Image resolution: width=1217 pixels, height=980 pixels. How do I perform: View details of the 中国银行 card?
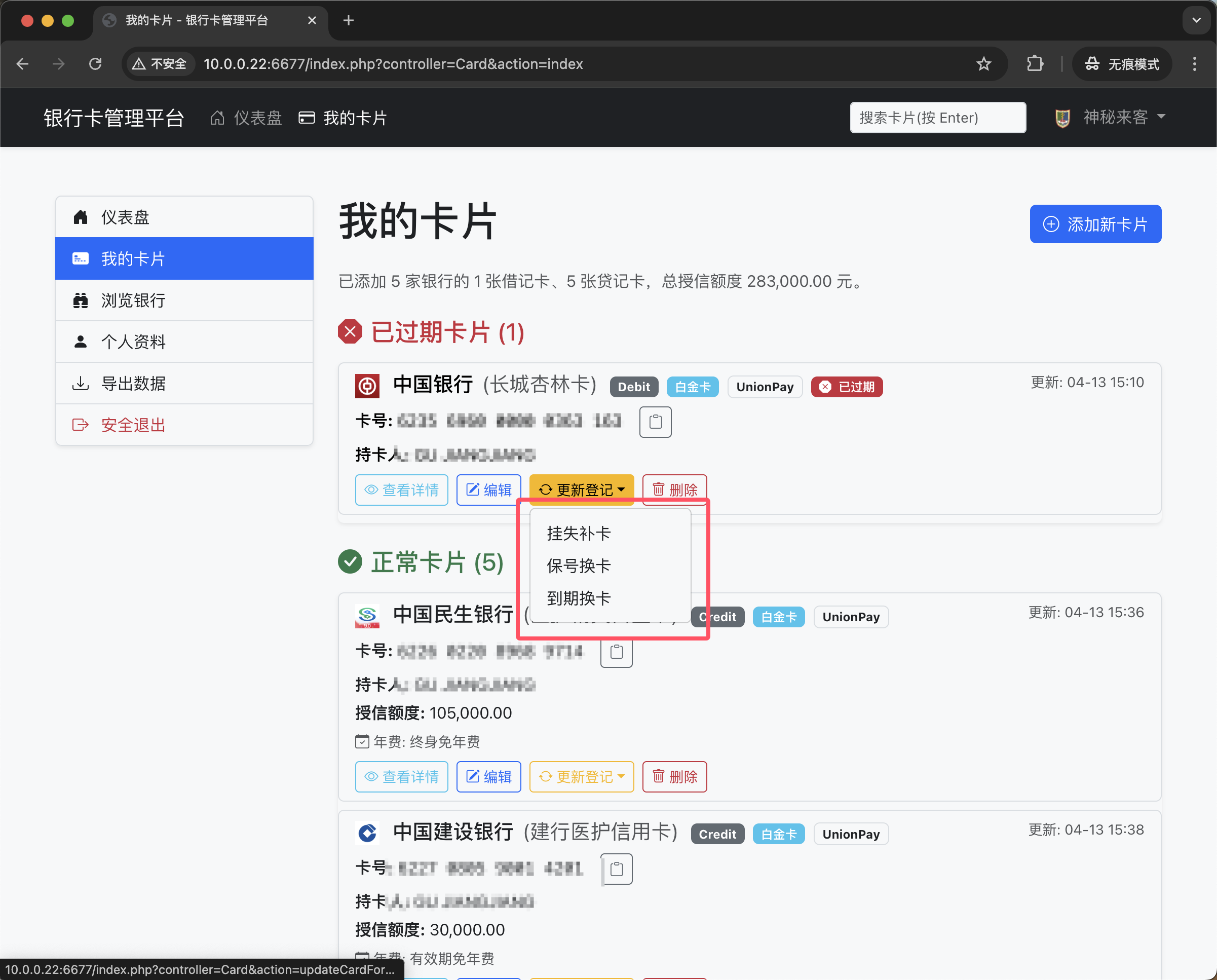pyautogui.click(x=401, y=489)
